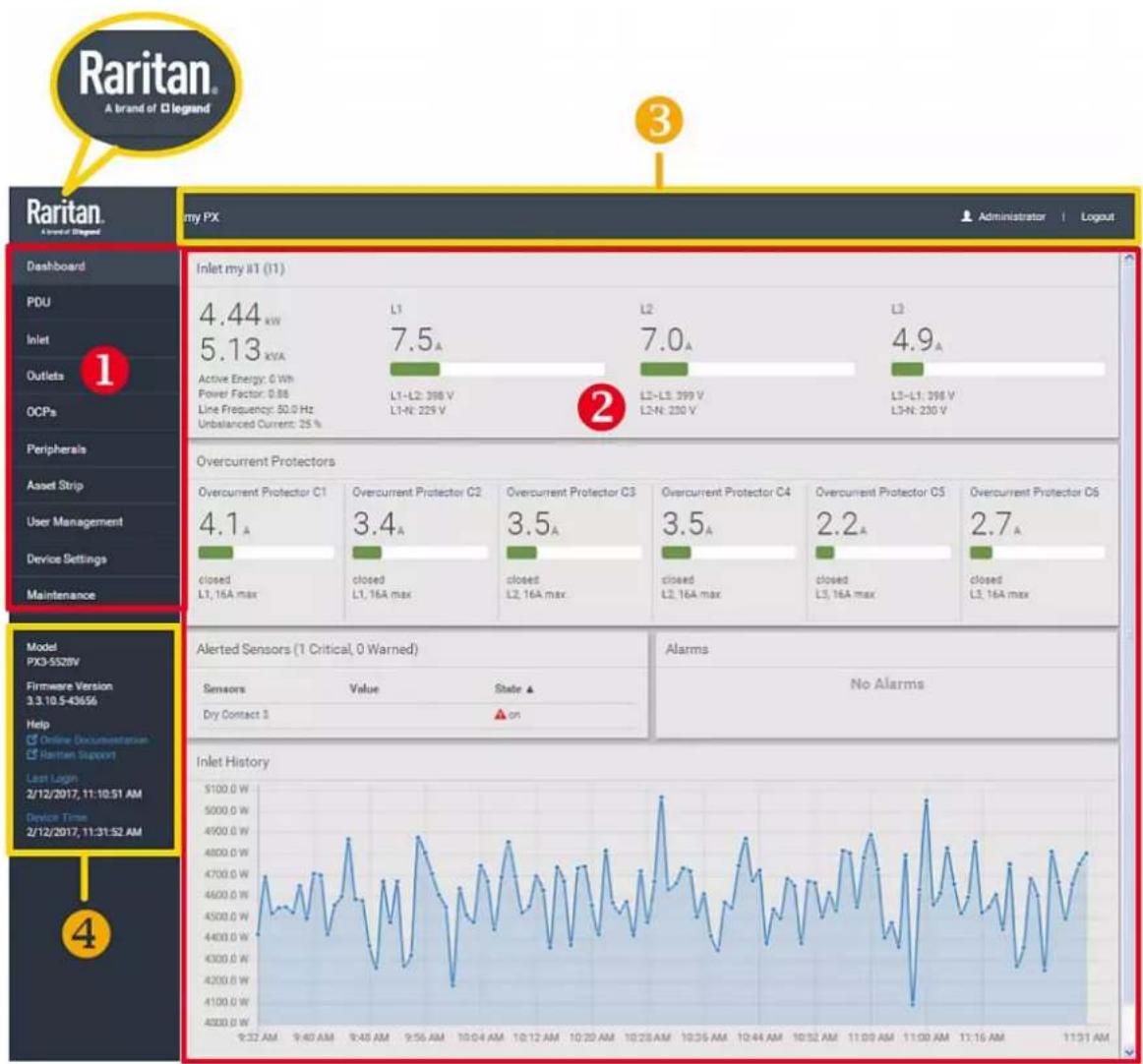Click the 'Line Frequency: 50.0 Hz' text
Image resolution: width=1143 pixels, height=1064 pixels.
tap(256, 409)
